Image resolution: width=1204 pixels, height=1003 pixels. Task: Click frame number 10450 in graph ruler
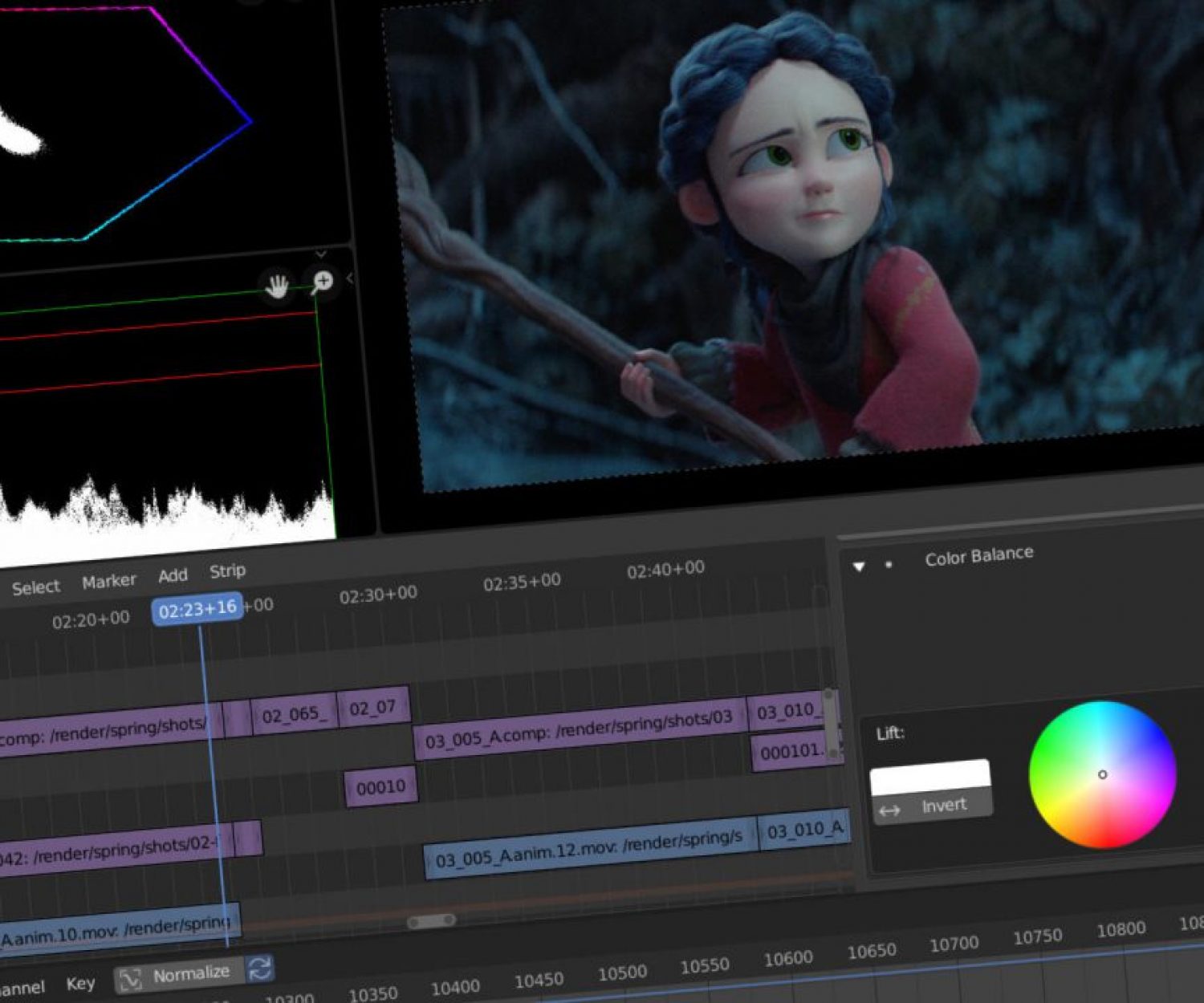point(539,981)
